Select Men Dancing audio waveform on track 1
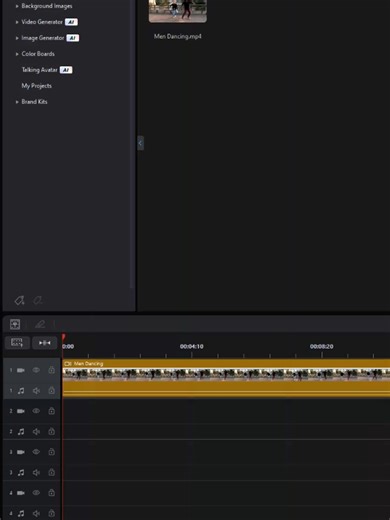The image size is (390, 520). click(x=226, y=389)
